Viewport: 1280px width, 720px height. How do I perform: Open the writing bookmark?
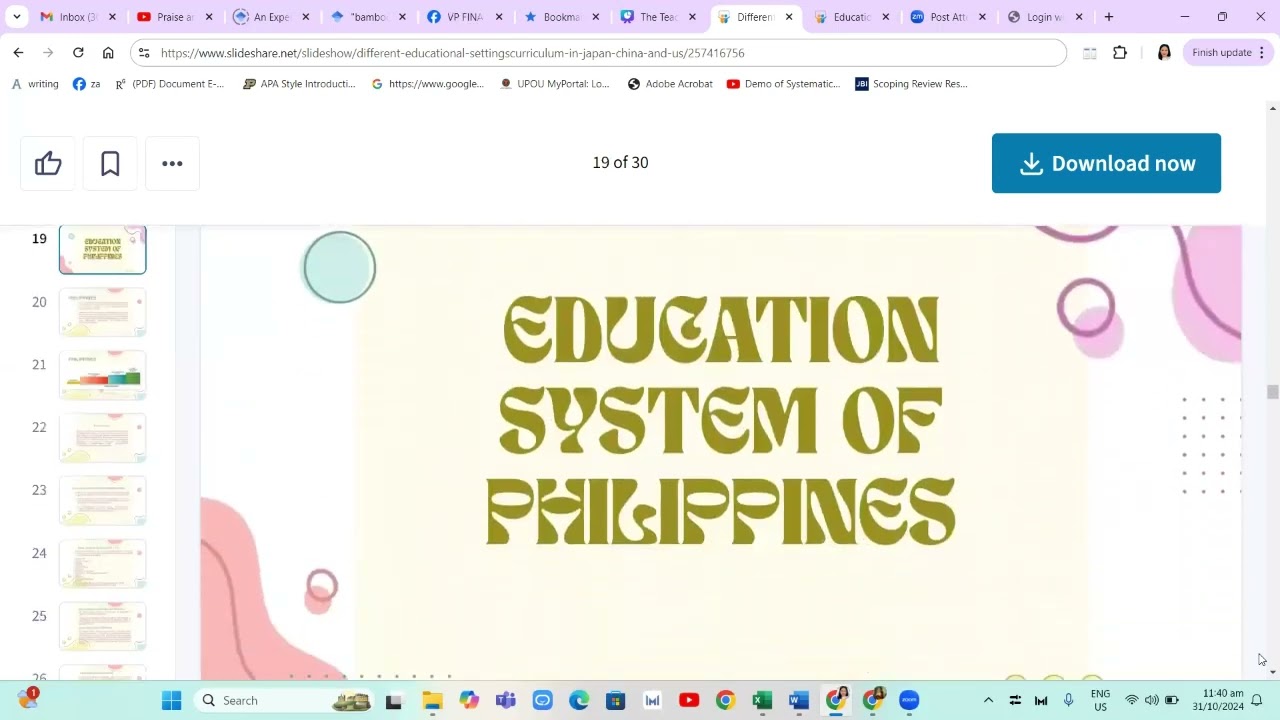tap(35, 84)
